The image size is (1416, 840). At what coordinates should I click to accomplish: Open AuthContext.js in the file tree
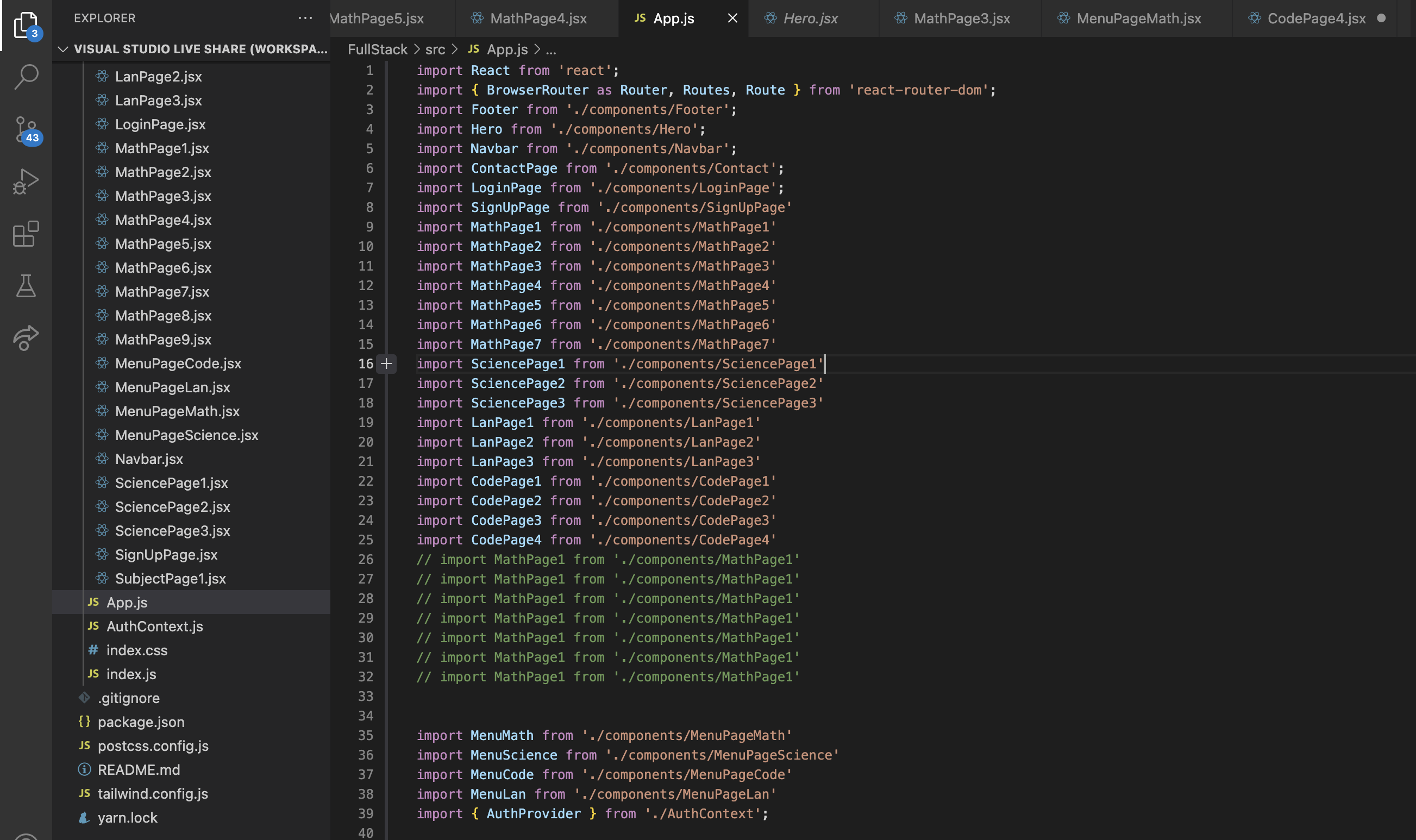154,626
